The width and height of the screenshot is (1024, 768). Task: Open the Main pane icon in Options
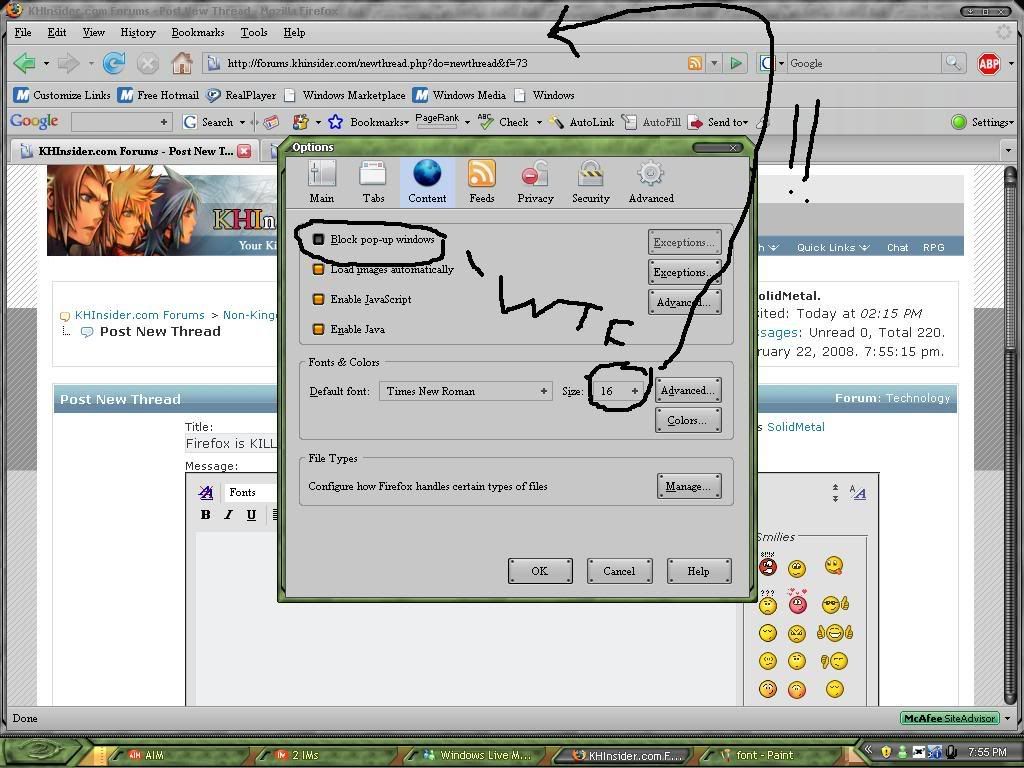(x=321, y=182)
